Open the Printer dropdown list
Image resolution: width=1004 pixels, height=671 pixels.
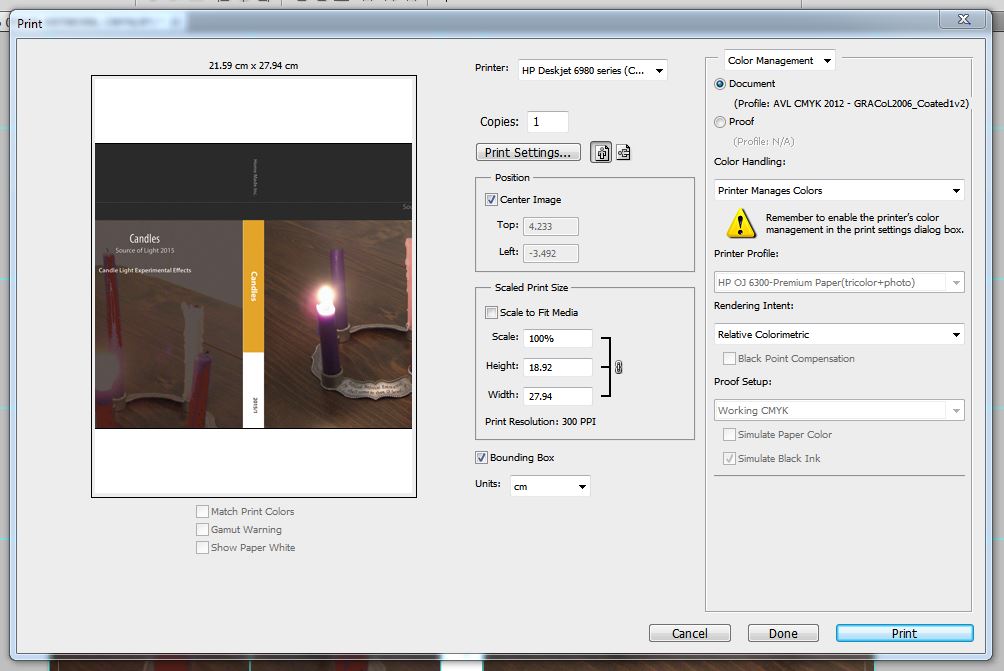[x=592, y=70]
